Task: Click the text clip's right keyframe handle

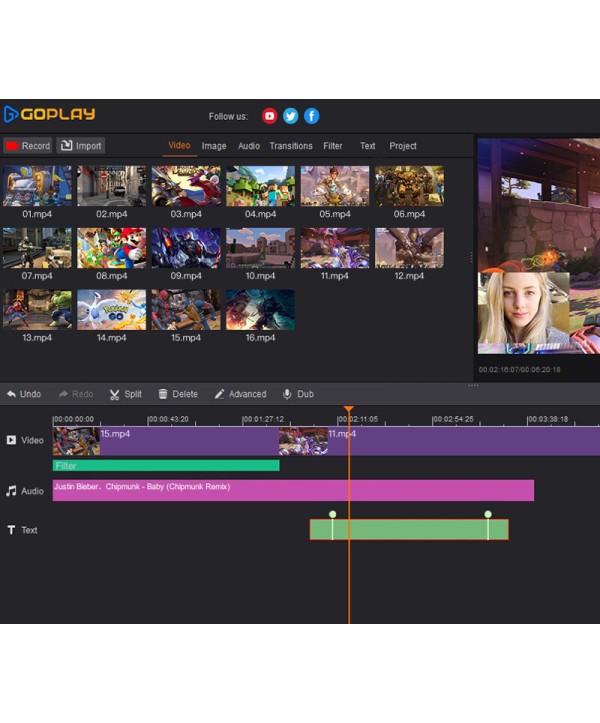Action: [x=488, y=514]
